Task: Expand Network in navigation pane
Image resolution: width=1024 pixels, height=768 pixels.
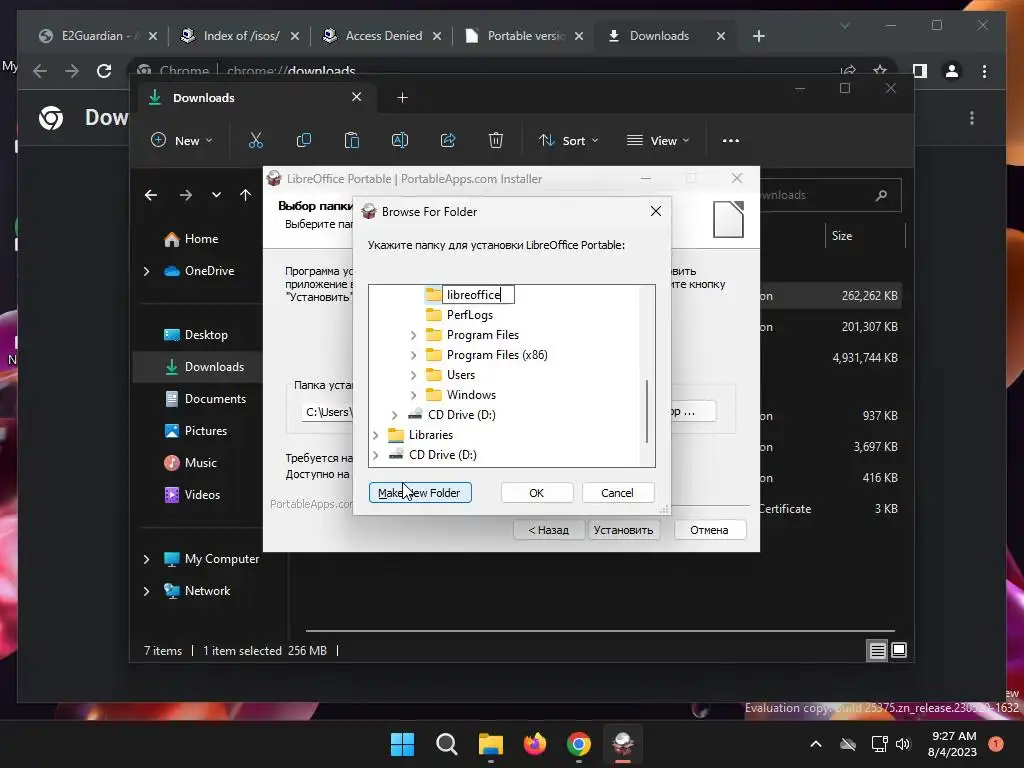Action: 146,591
